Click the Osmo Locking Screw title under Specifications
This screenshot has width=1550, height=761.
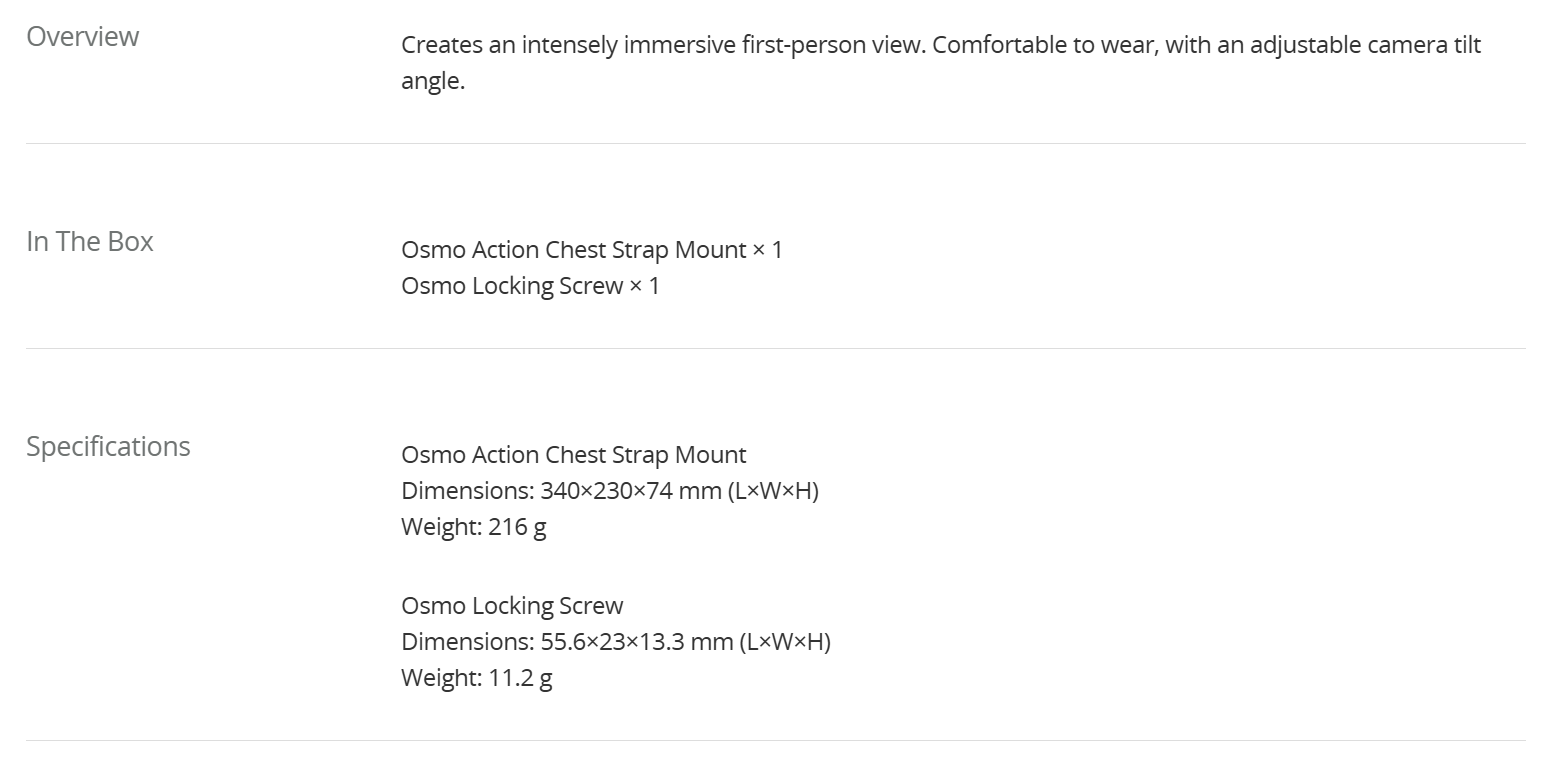click(512, 606)
